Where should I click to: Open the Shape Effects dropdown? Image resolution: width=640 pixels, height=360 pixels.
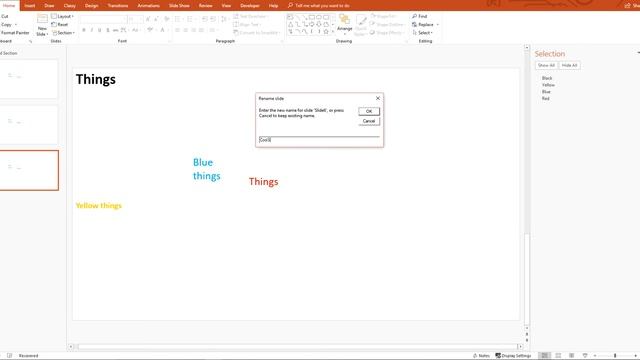click(x=387, y=33)
